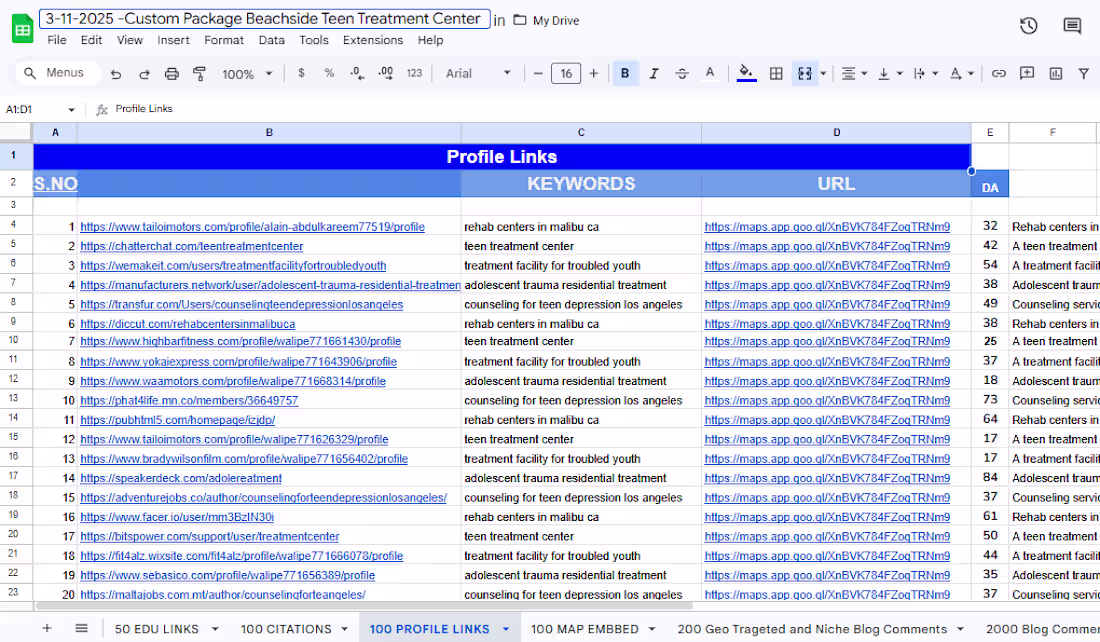Click the document title field

[264, 18]
